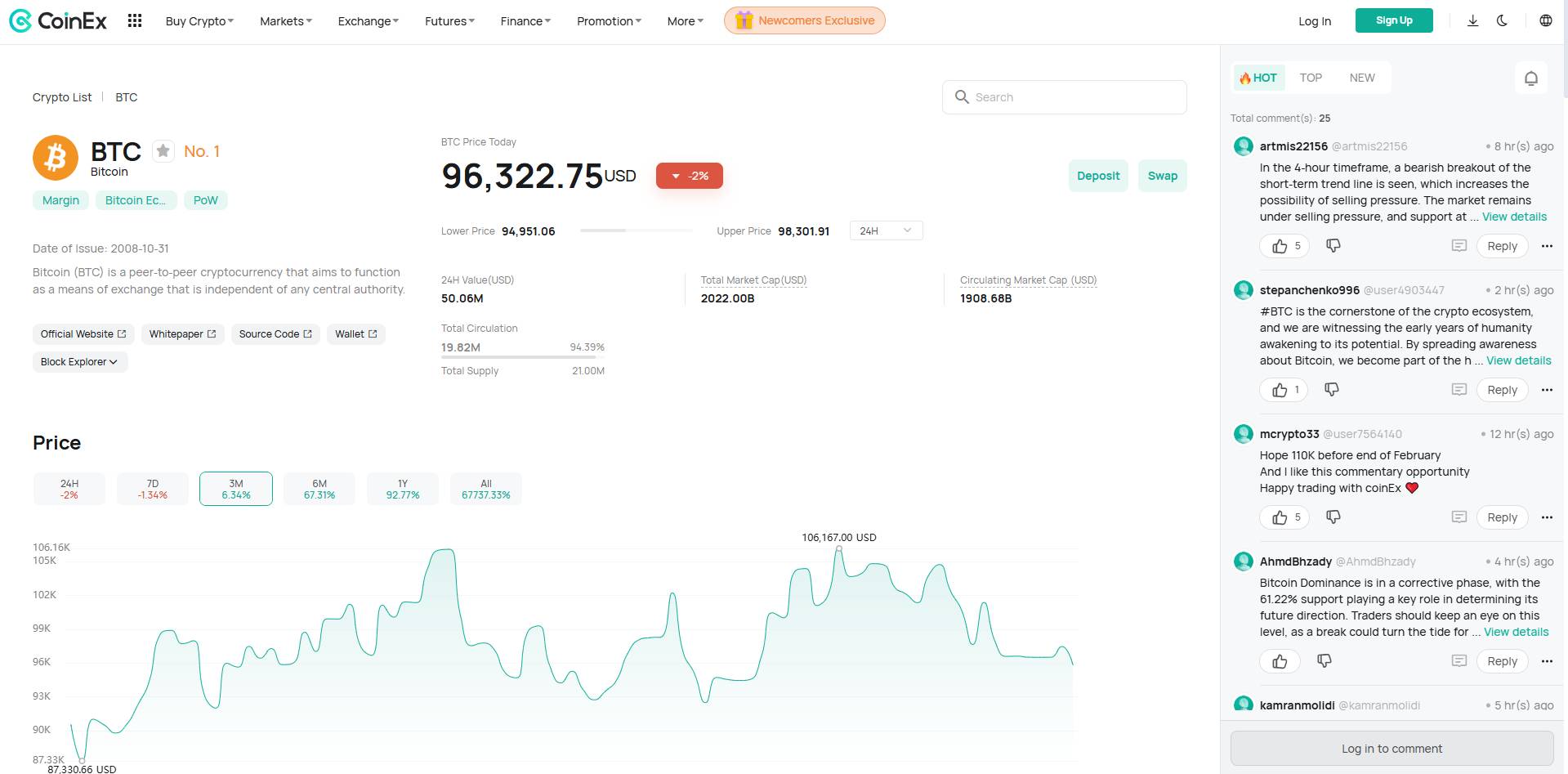This screenshot has height=774, width=1568.
Task: Expand the Block Explorer dropdown
Action: 80,362
